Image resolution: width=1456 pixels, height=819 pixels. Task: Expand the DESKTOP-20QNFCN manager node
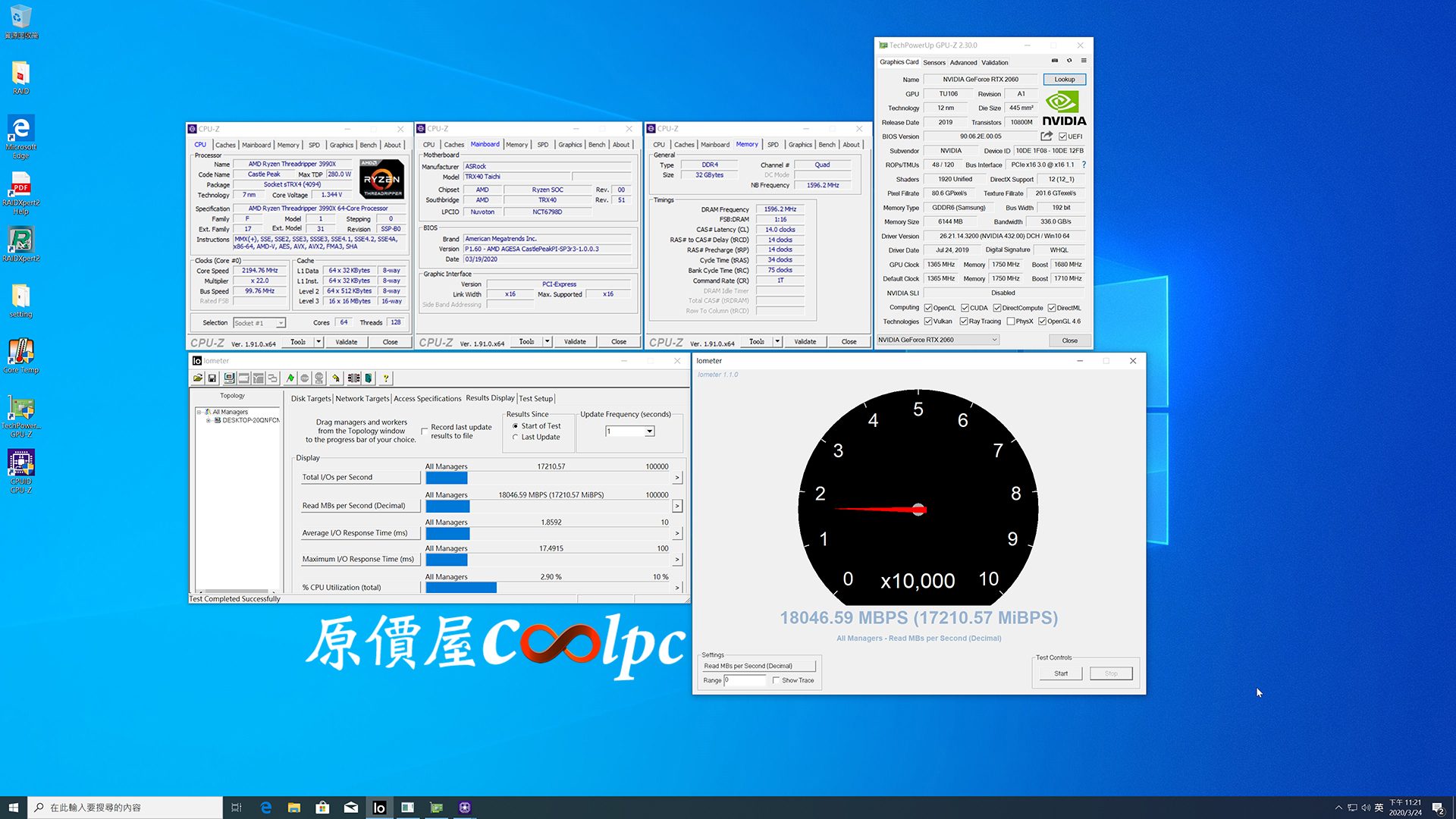pos(209,420)
